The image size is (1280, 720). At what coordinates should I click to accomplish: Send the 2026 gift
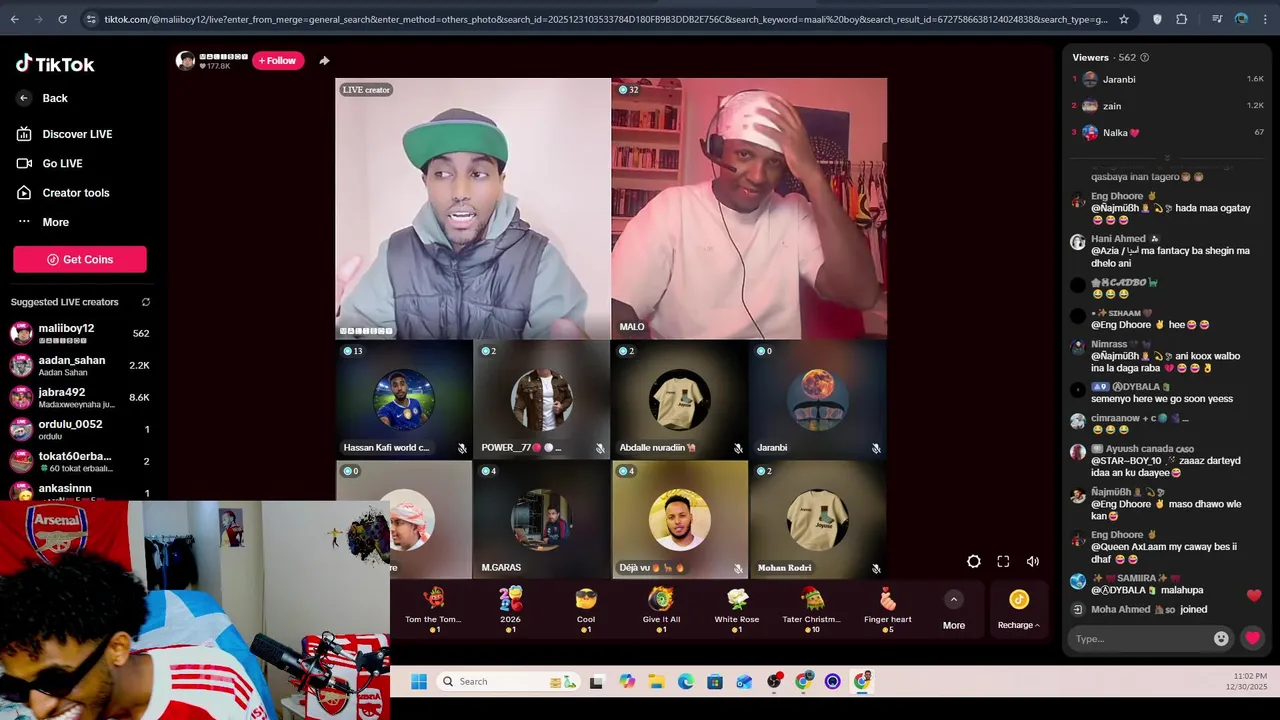[x=510, y=609]
